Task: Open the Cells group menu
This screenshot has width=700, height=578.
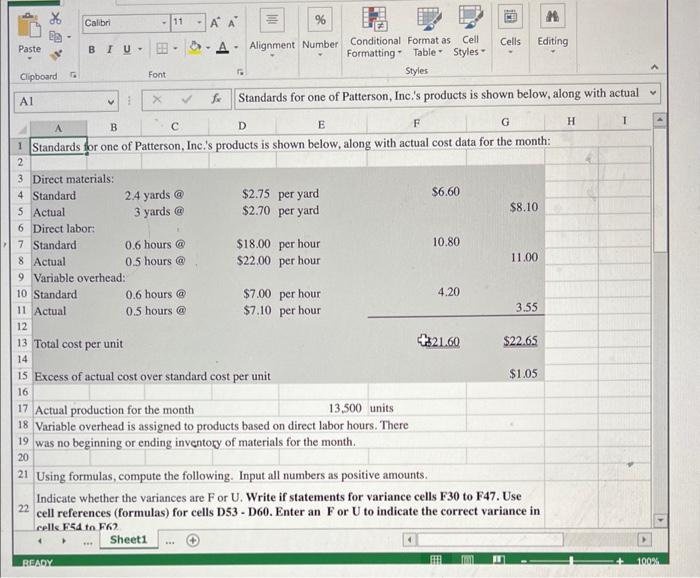Action: (x=510, y=30)
